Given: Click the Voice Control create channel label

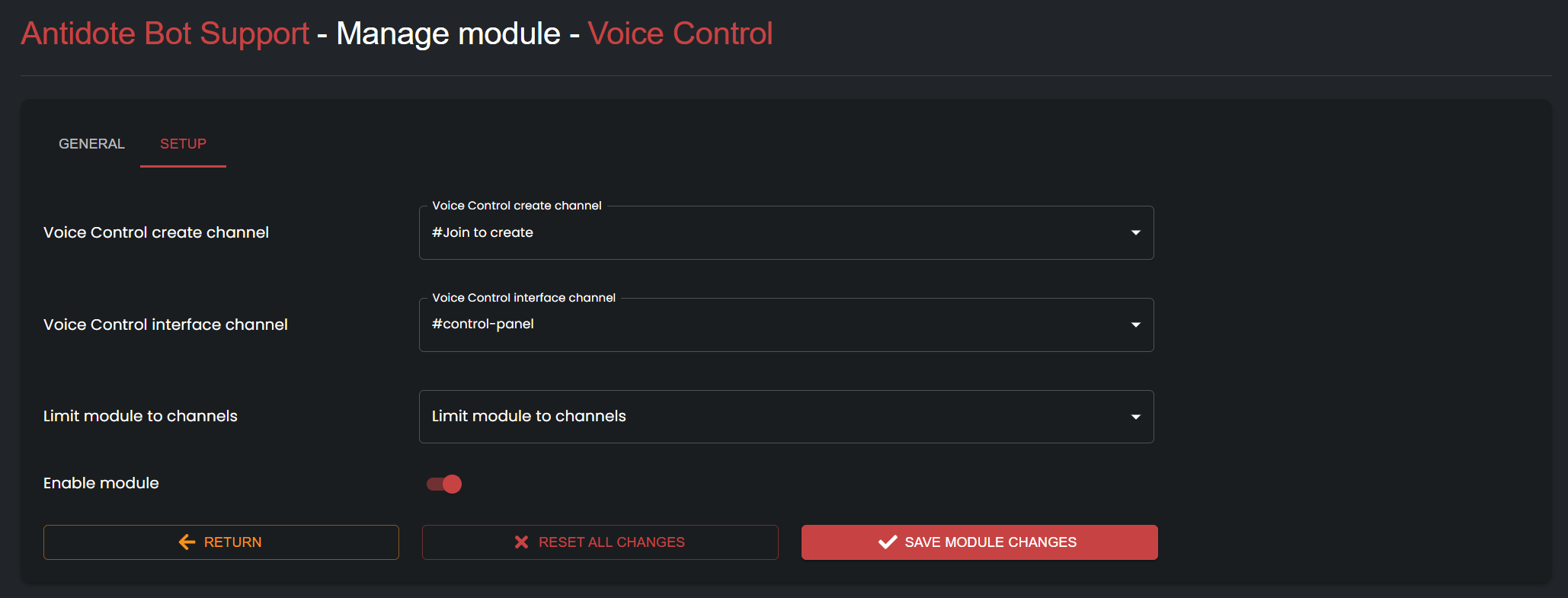Looking at the screenshot, I should pyautogui.click(x=156, y=232).
